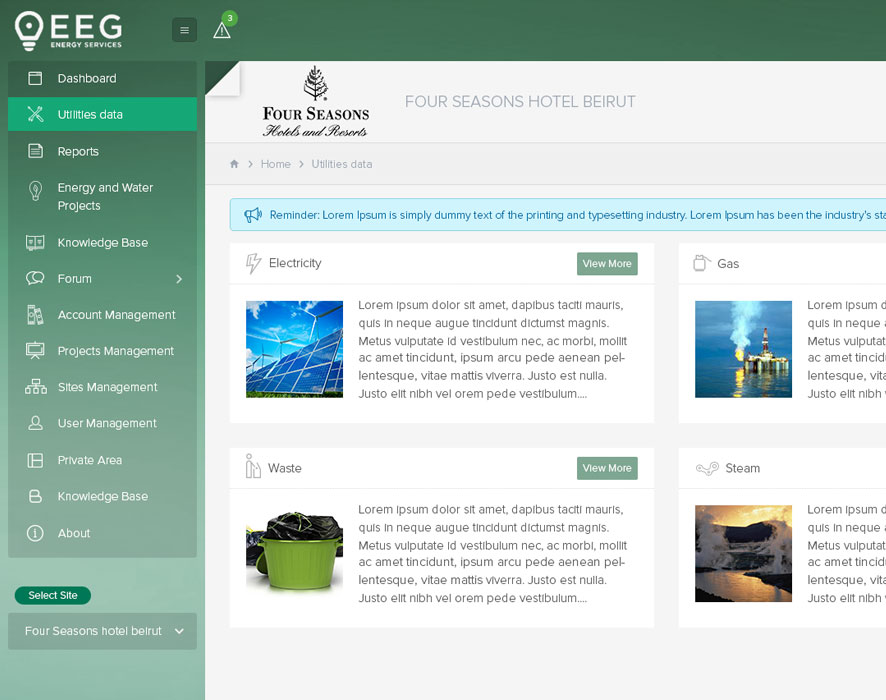Click the Forum chat bubbles icon
The image size is (886, 700).
(35, 278)
